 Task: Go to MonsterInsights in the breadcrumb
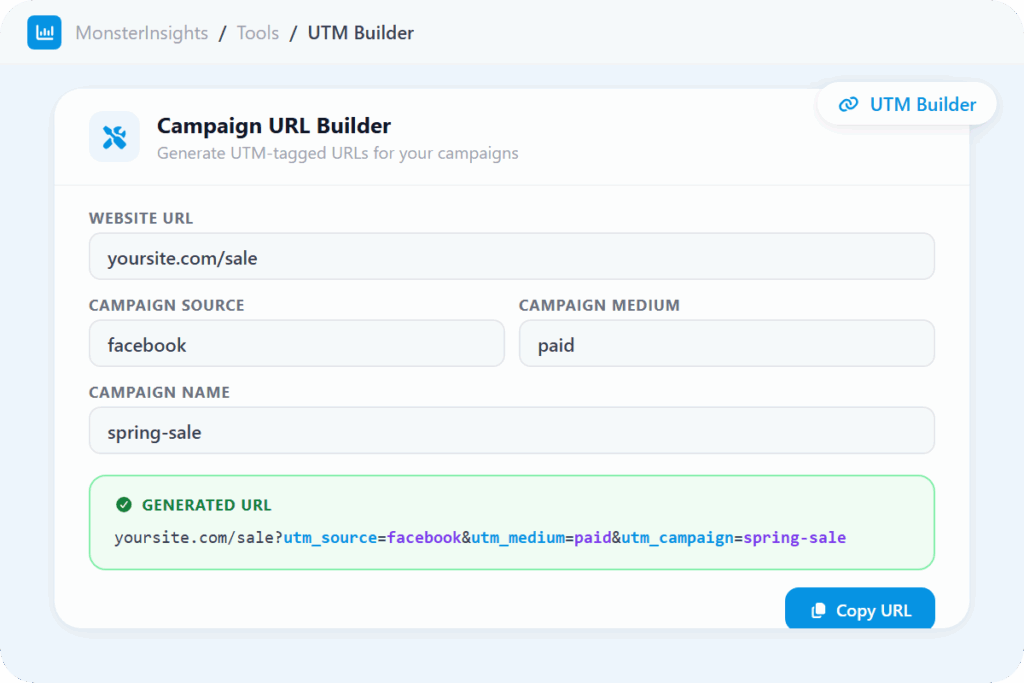tap(142, 33)
